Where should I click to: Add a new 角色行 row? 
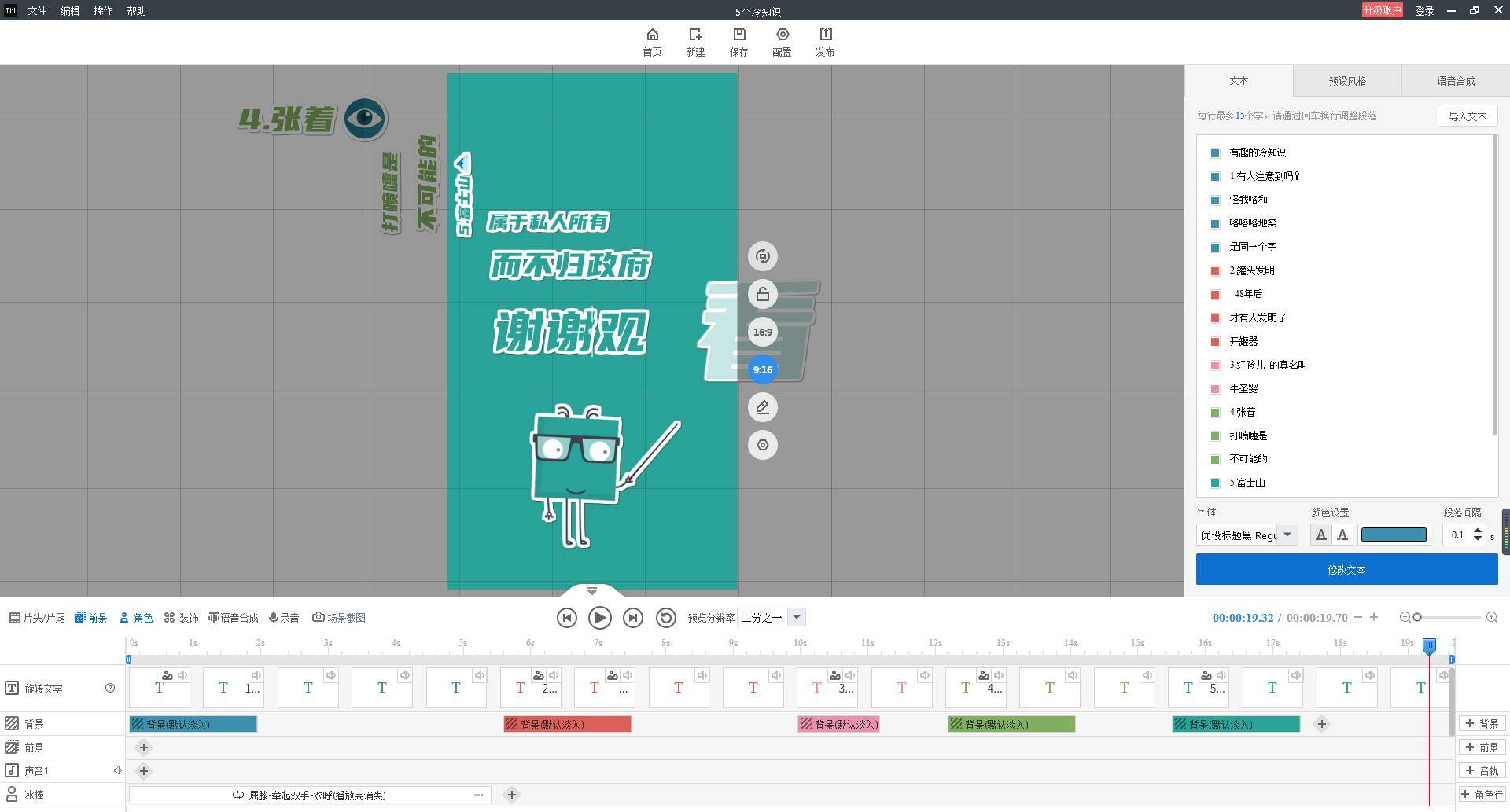pyautogui.click(x=1482, y=795)
